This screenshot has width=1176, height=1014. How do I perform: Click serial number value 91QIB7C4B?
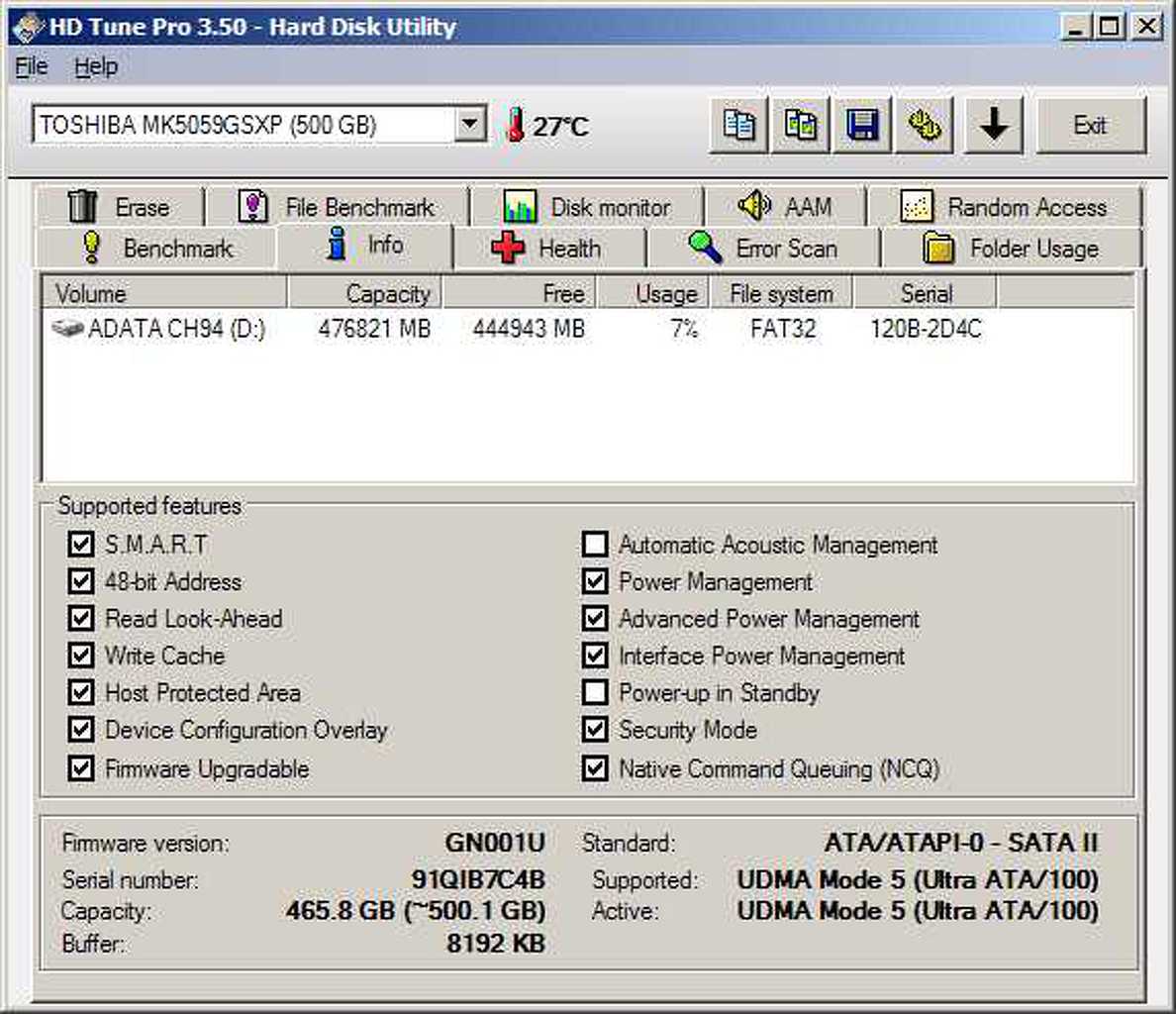click(478, 879)
